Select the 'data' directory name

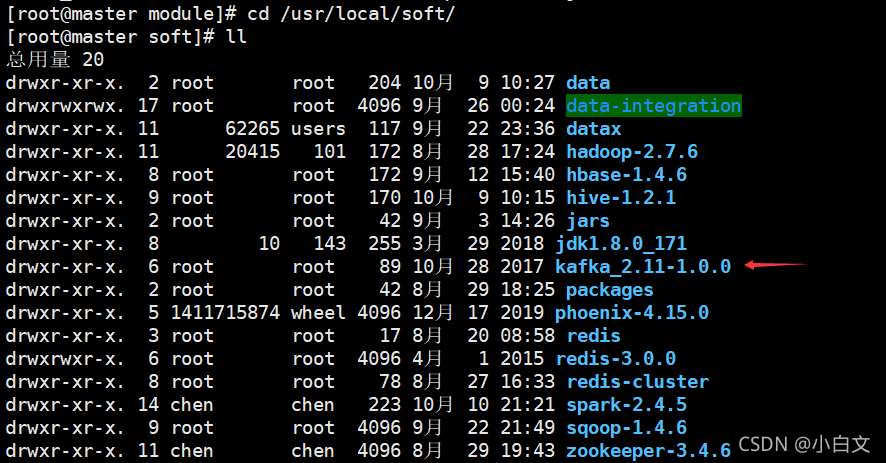[588, 83]
